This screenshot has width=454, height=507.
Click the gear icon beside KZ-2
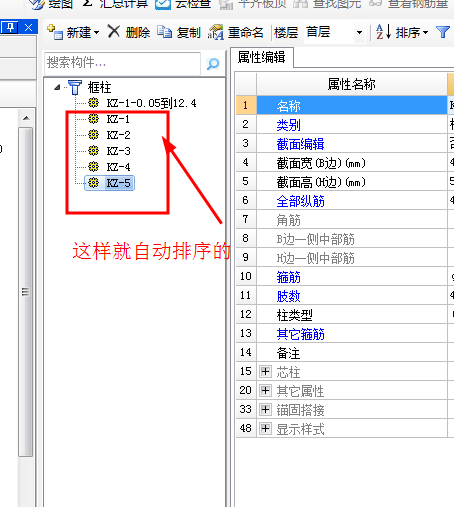tap(93, 135)
